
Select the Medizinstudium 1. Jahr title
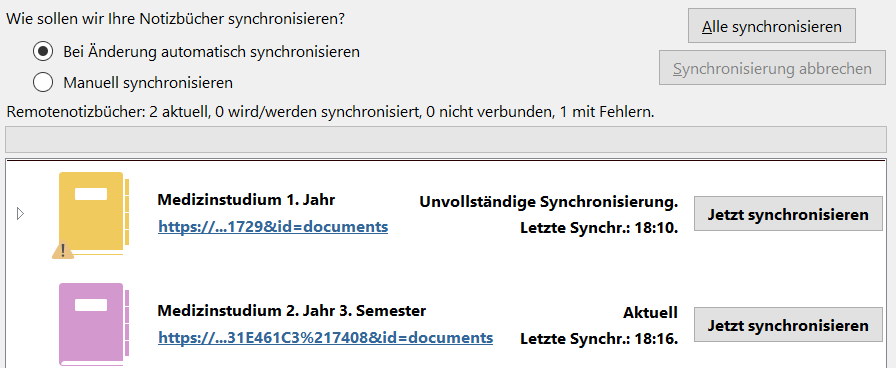[246, 200]
